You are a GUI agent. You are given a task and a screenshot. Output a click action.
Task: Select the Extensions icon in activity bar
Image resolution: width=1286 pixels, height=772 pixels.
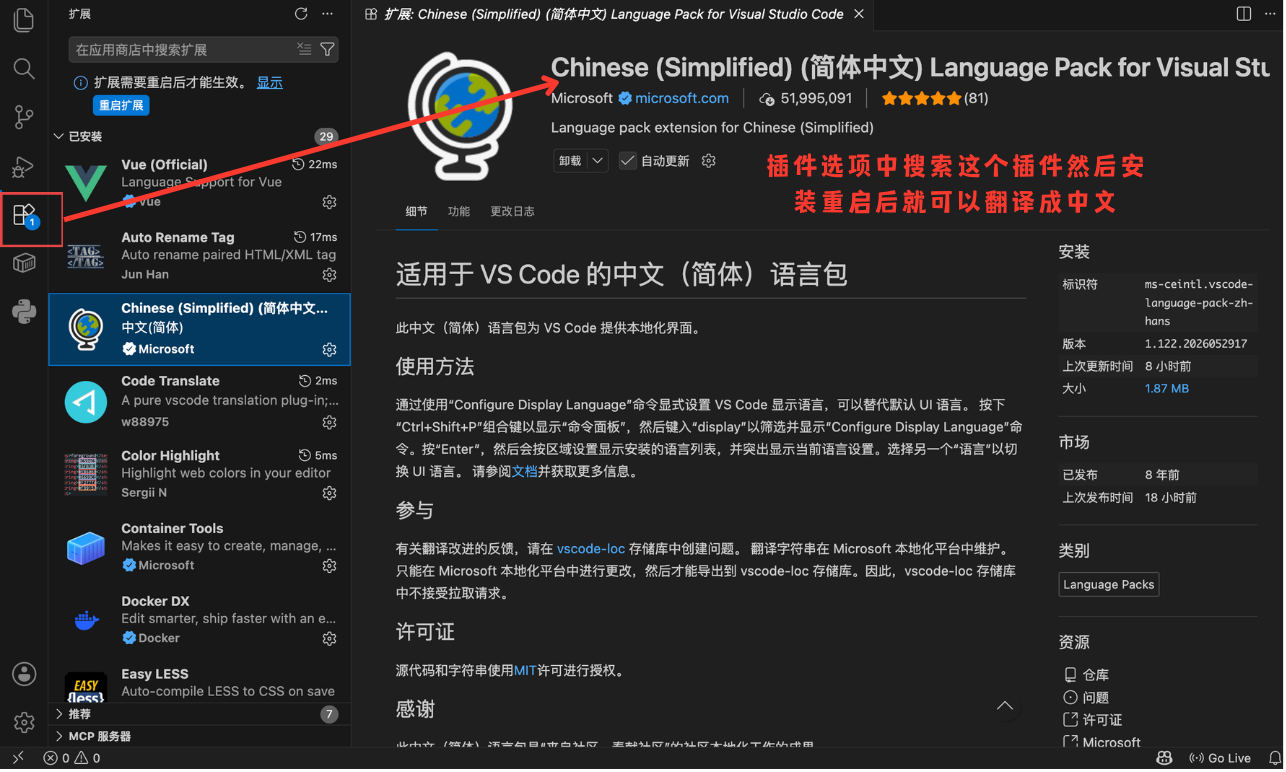pyautogui.click(x=24, y=214)
